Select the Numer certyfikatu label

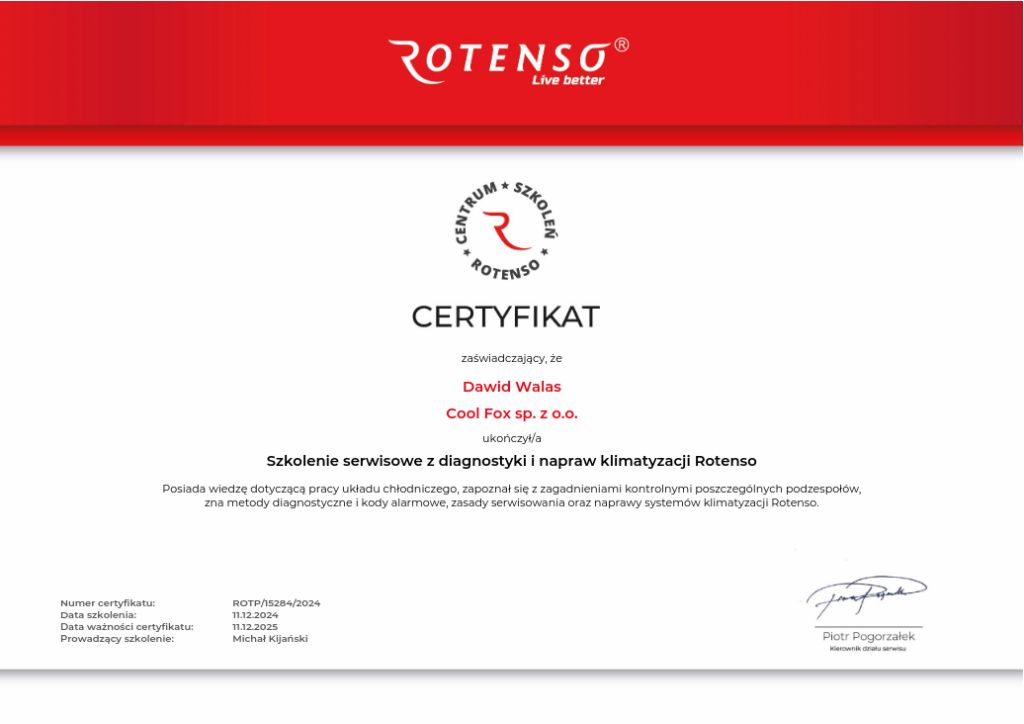107,602
